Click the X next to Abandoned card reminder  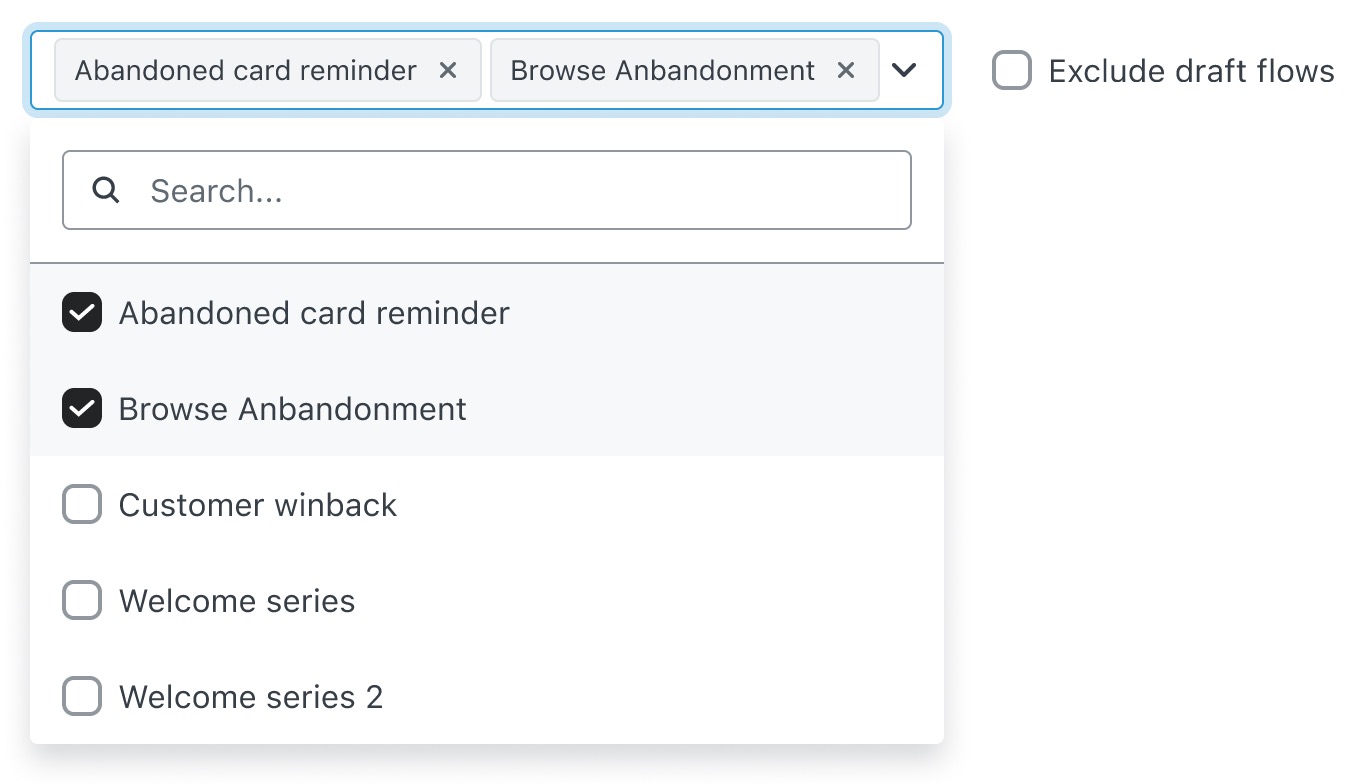pos(449,70)
